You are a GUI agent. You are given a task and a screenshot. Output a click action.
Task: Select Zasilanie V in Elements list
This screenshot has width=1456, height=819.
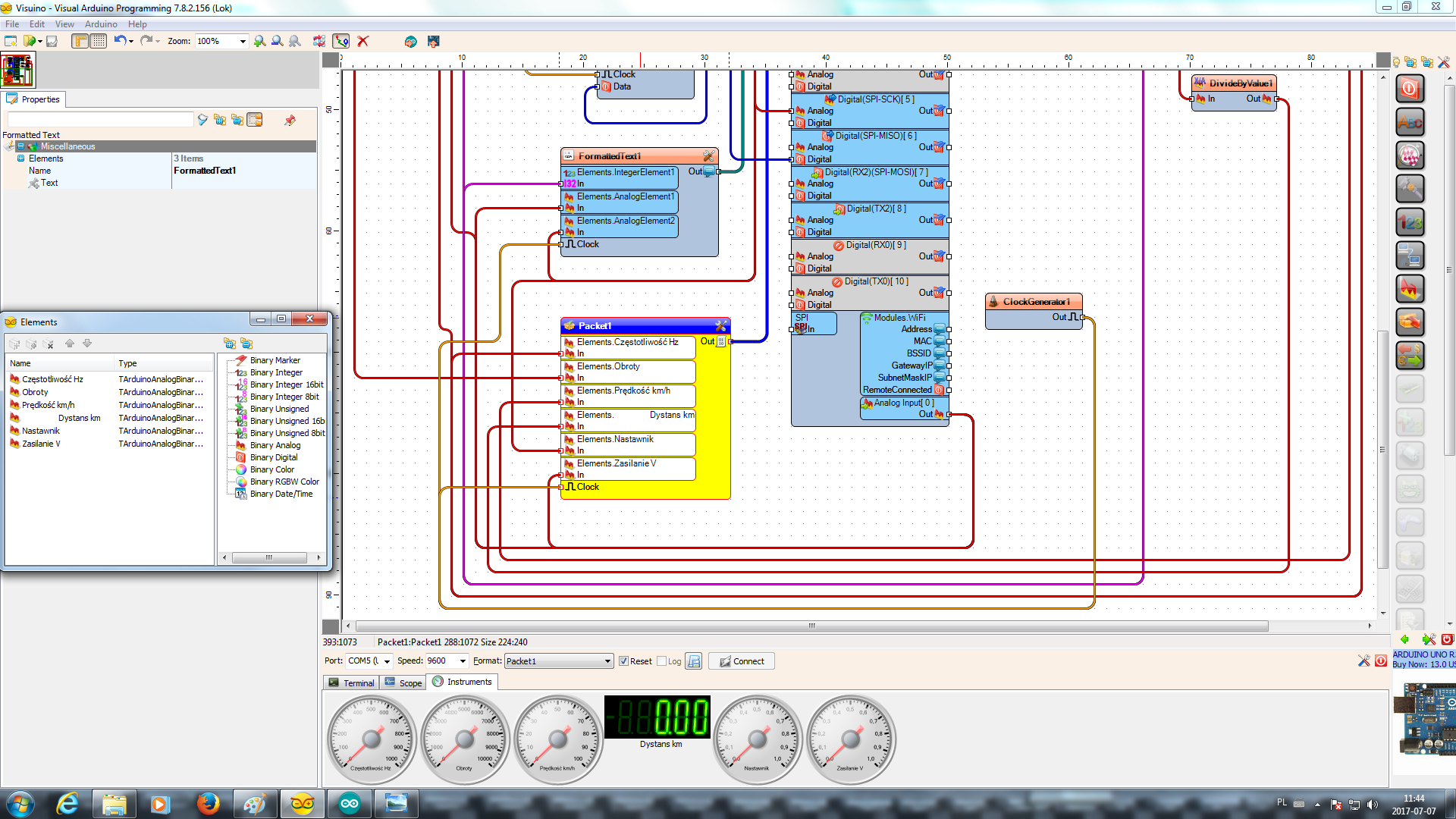point(41,444)
